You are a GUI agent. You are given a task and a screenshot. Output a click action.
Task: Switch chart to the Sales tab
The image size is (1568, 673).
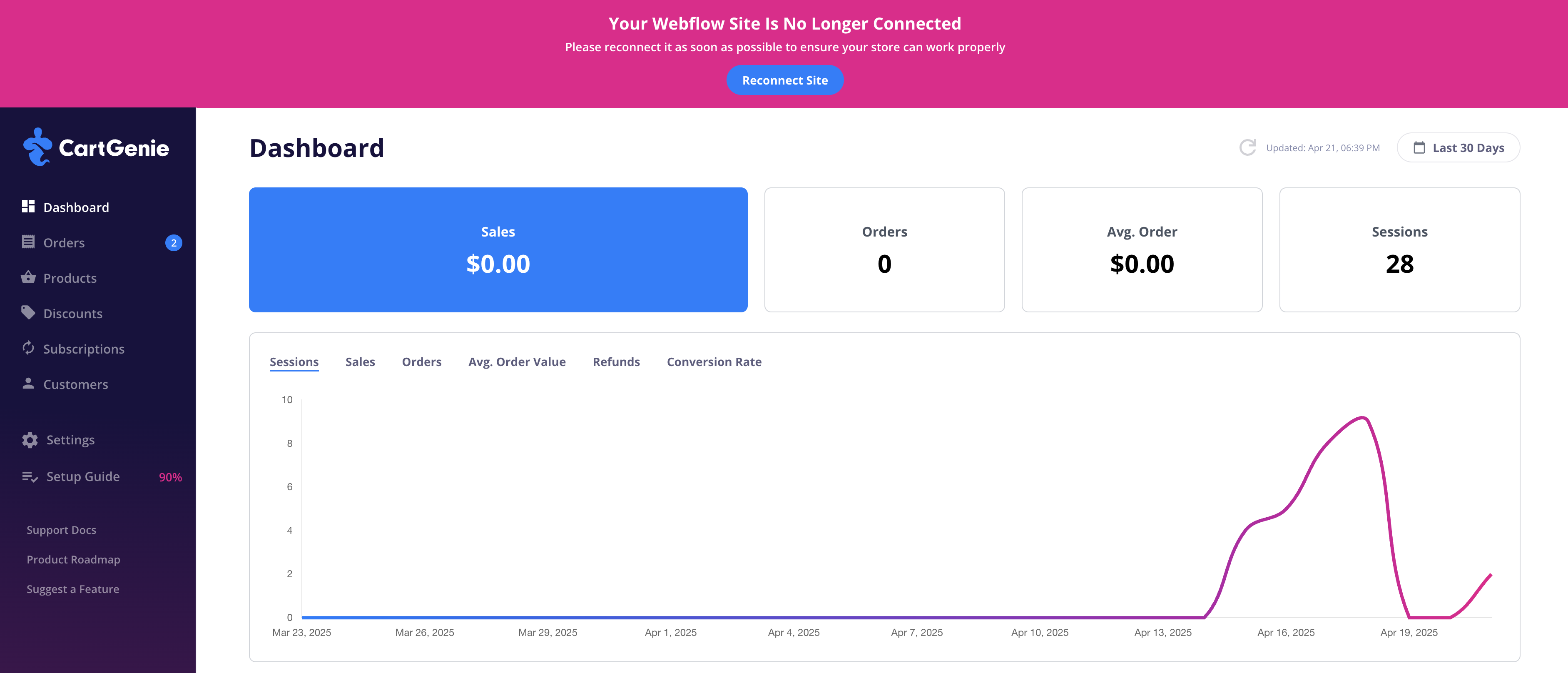[360, 362]
